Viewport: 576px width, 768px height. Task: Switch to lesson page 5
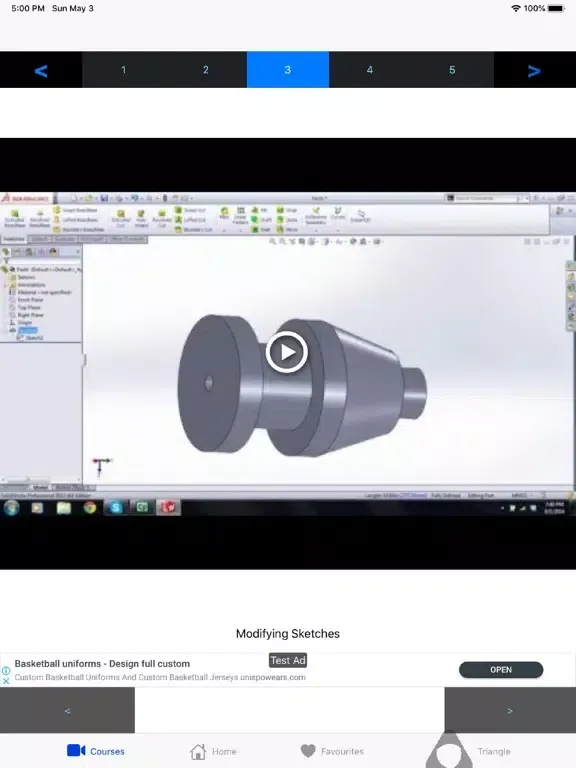[453, 70]
